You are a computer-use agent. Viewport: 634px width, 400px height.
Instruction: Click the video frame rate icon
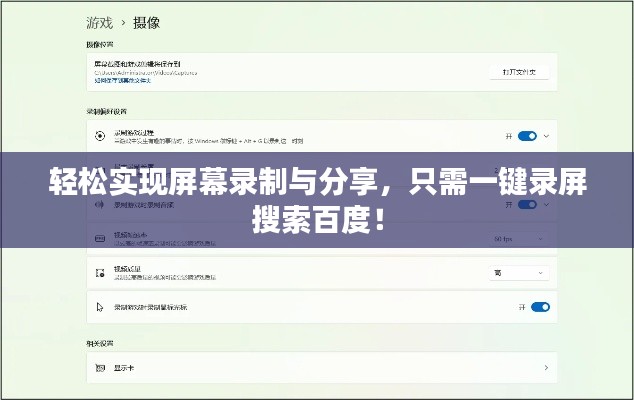coord(98,240)
